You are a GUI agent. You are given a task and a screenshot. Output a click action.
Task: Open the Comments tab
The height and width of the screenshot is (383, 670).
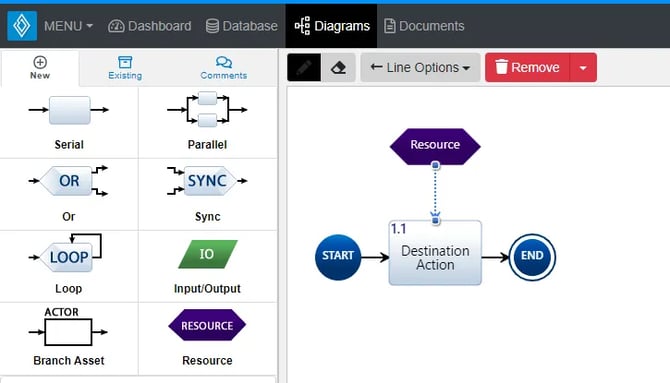223,68
